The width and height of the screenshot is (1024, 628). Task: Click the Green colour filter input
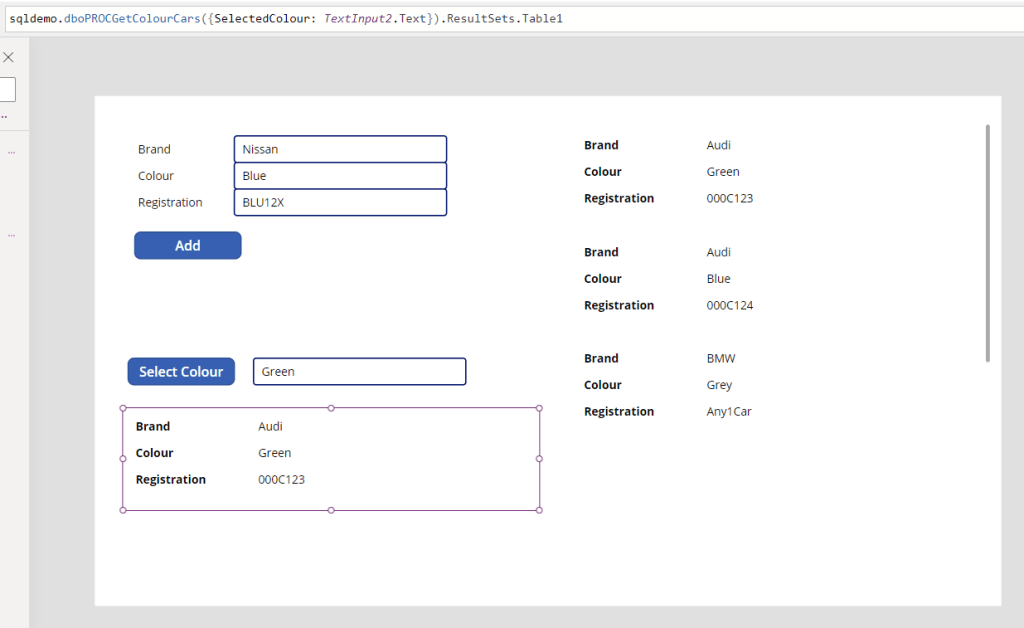[x=359, y=371]
